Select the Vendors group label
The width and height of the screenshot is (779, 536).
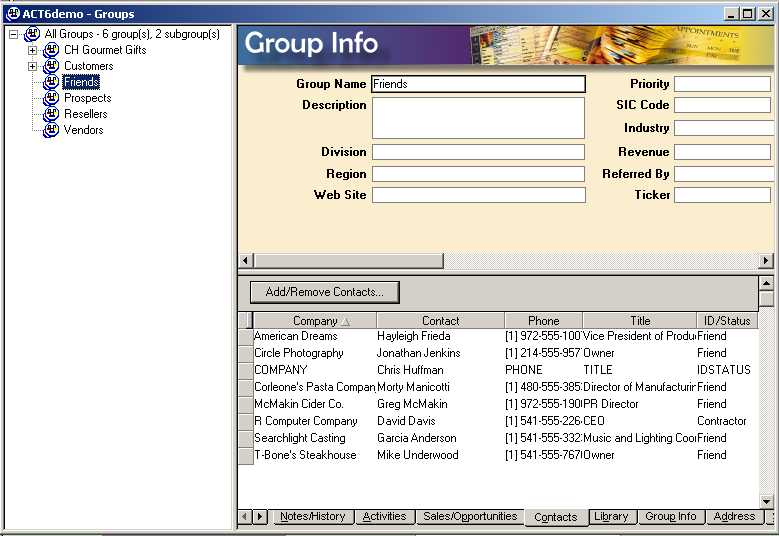click(x=83, y=130)
